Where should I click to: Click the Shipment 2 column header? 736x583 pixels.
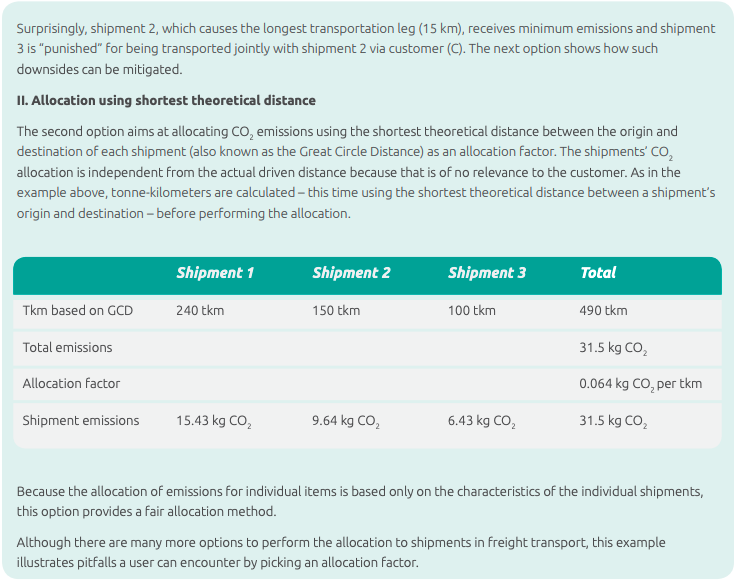pos(351,273)
